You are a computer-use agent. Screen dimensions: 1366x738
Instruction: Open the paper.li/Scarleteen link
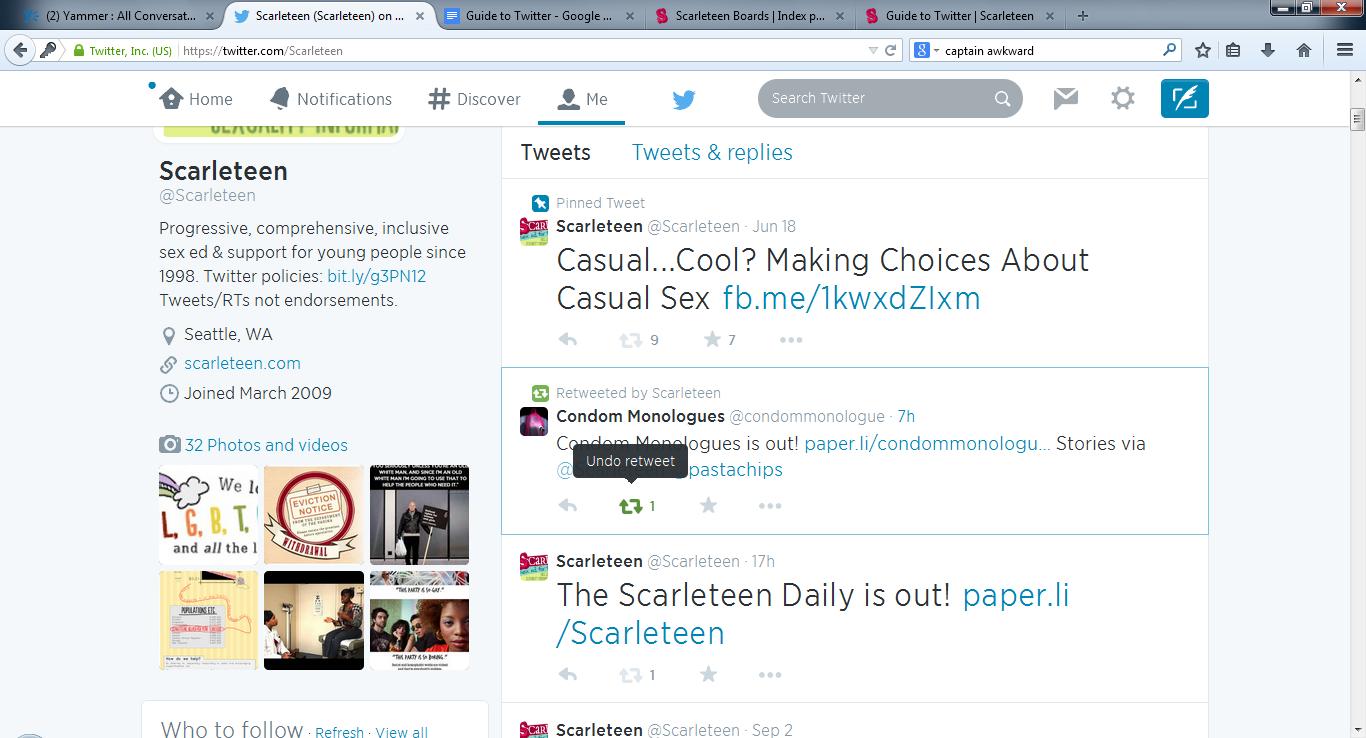813,614
